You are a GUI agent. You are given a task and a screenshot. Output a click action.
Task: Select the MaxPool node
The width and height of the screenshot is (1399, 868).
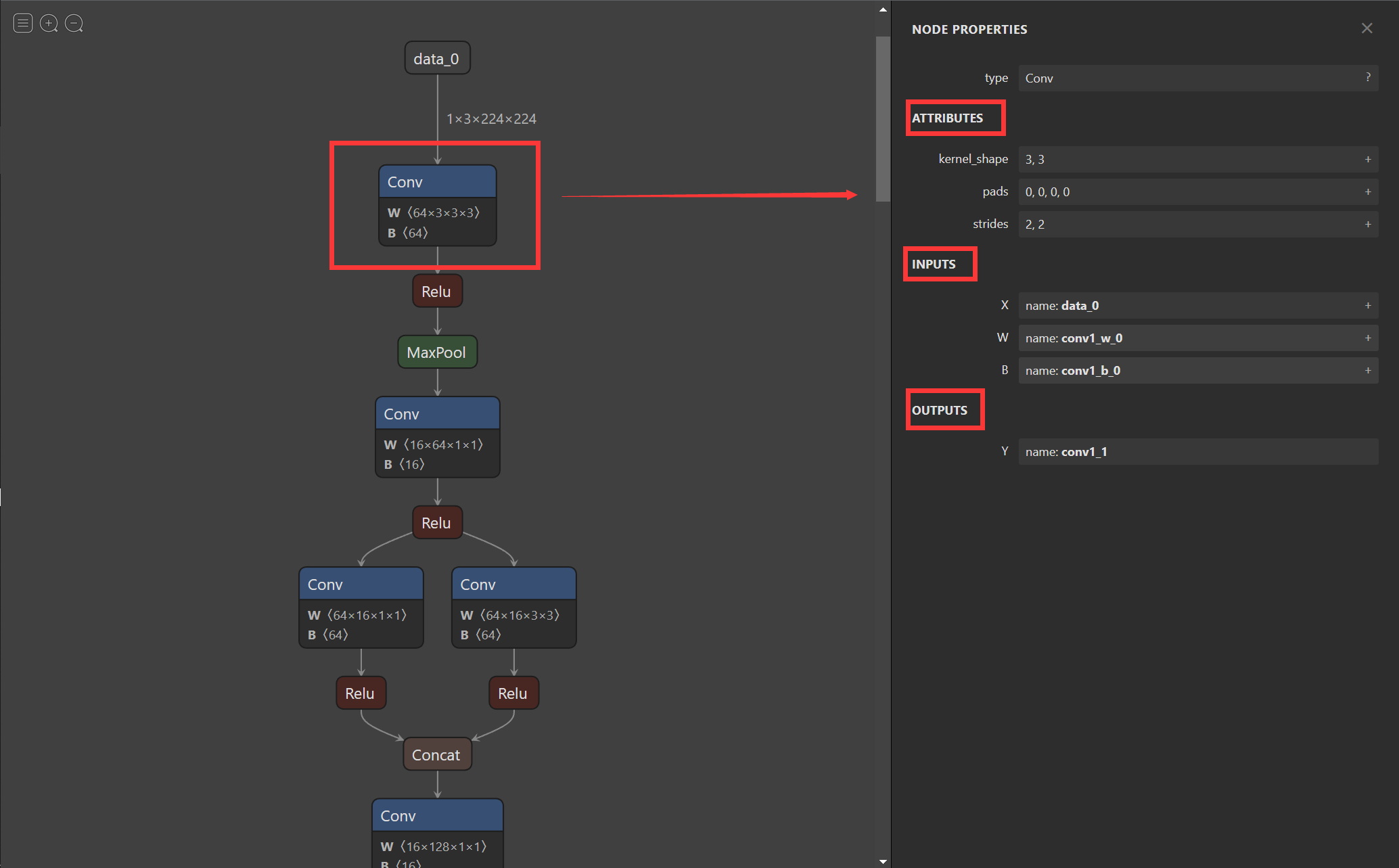point(437,352)
